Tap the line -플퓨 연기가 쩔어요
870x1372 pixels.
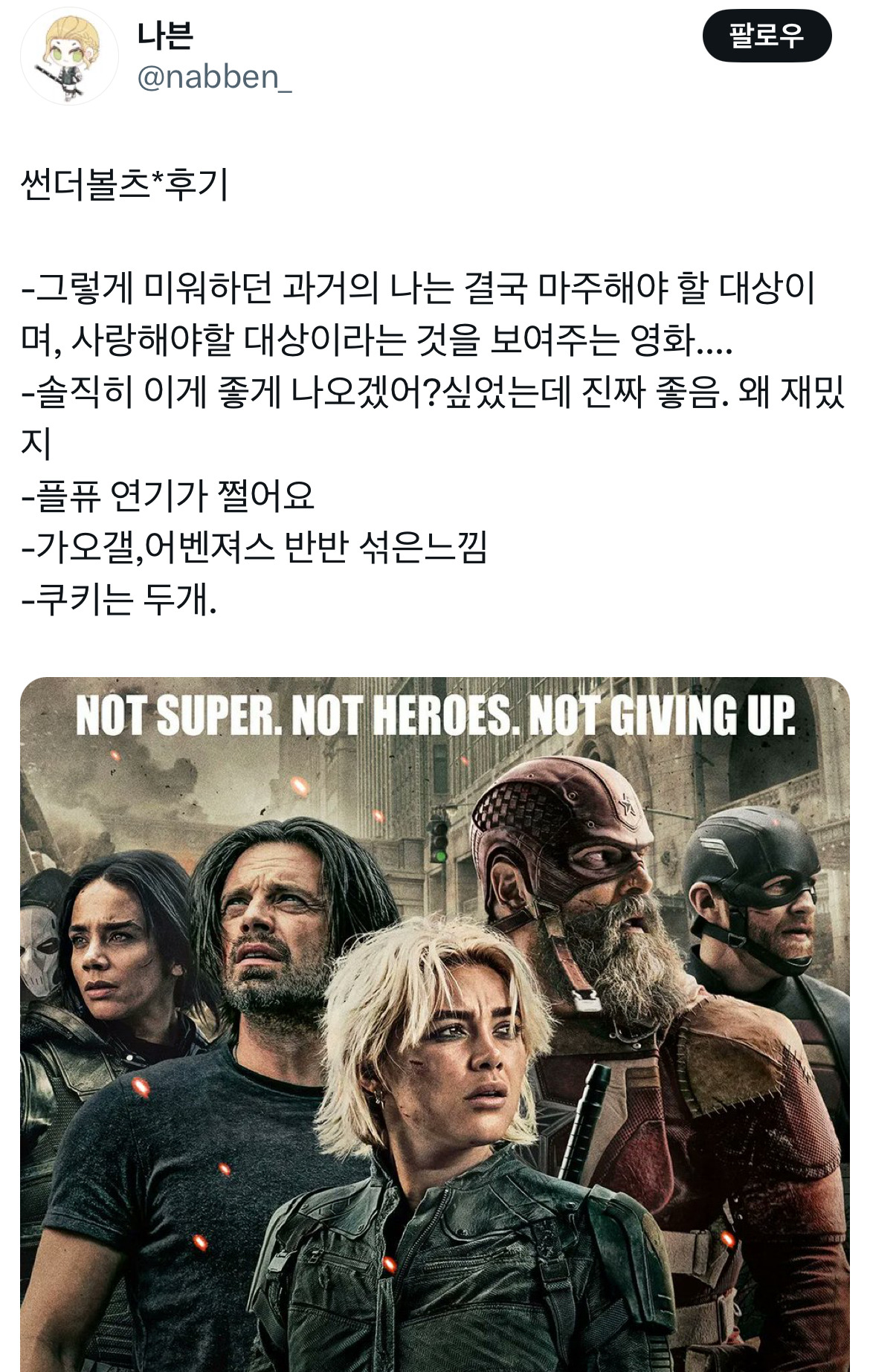click(168, 496)
